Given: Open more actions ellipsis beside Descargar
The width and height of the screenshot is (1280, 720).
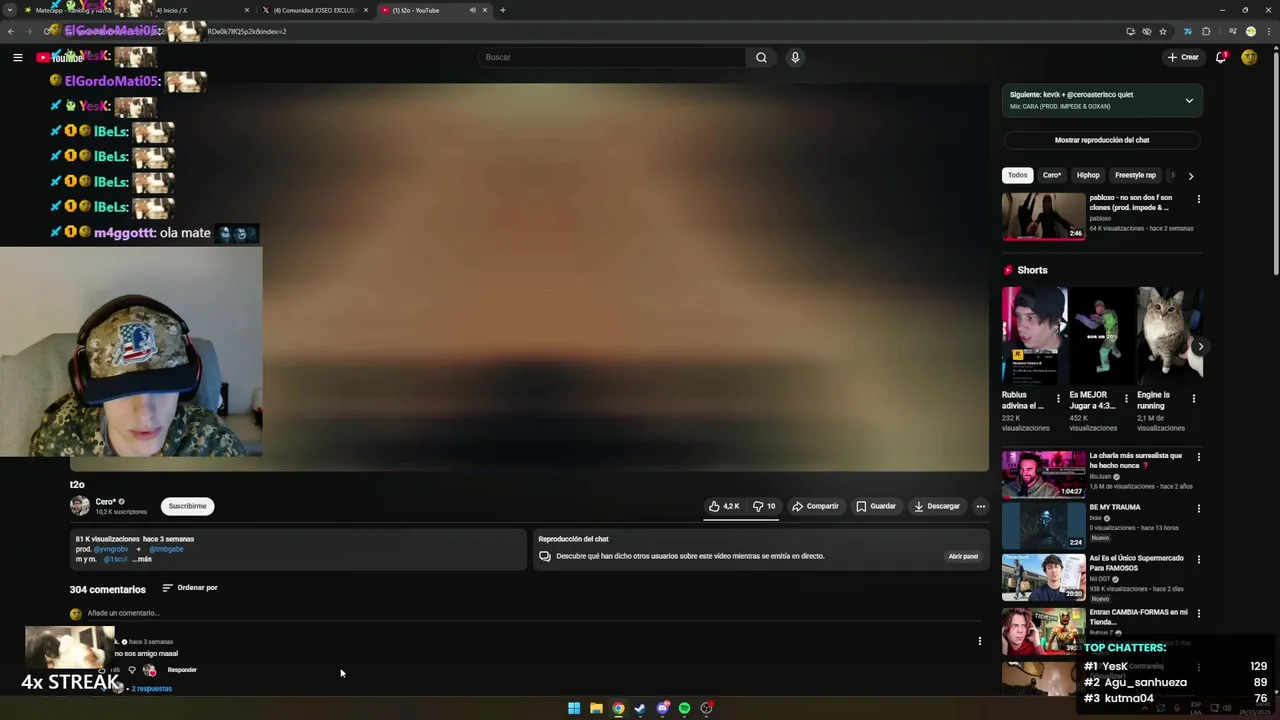Looking at the screenshot, I should click(981, 506).
